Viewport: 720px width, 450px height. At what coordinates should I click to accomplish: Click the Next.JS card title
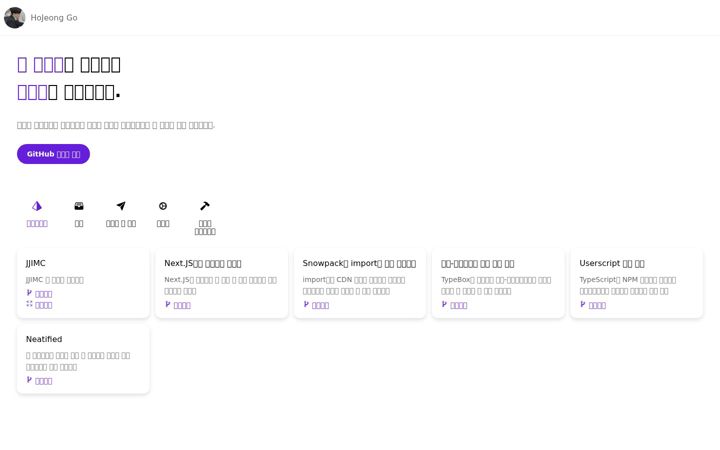click(x=202, y=263)
